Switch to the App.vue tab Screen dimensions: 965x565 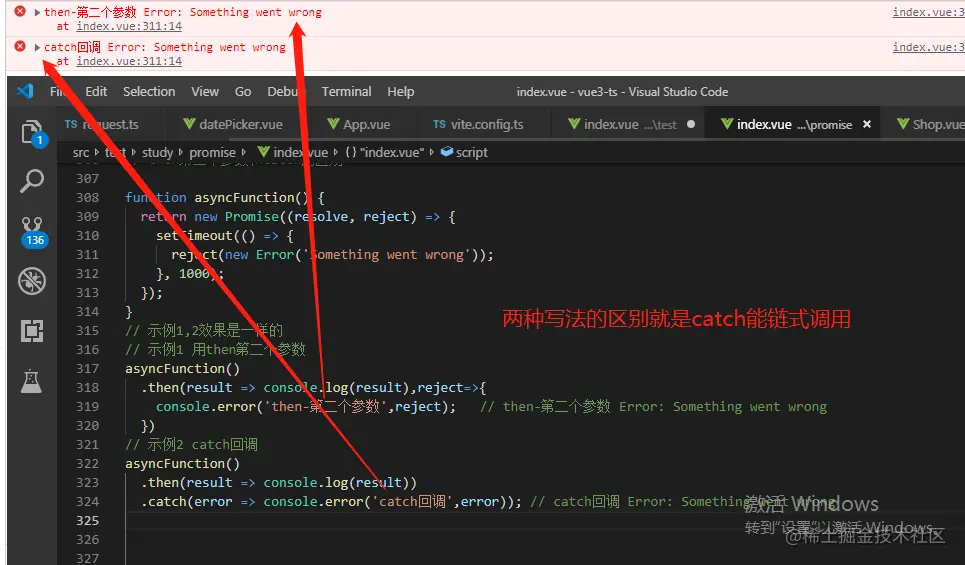[359, 124]
